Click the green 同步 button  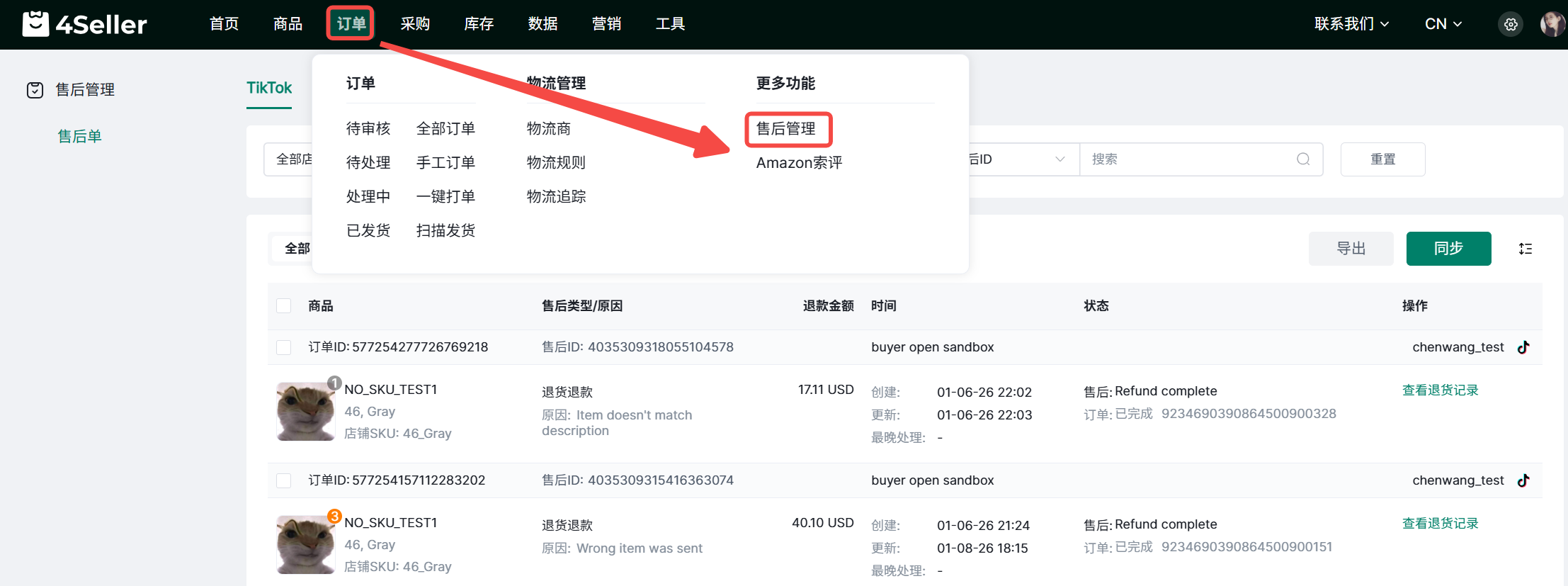1448,249
